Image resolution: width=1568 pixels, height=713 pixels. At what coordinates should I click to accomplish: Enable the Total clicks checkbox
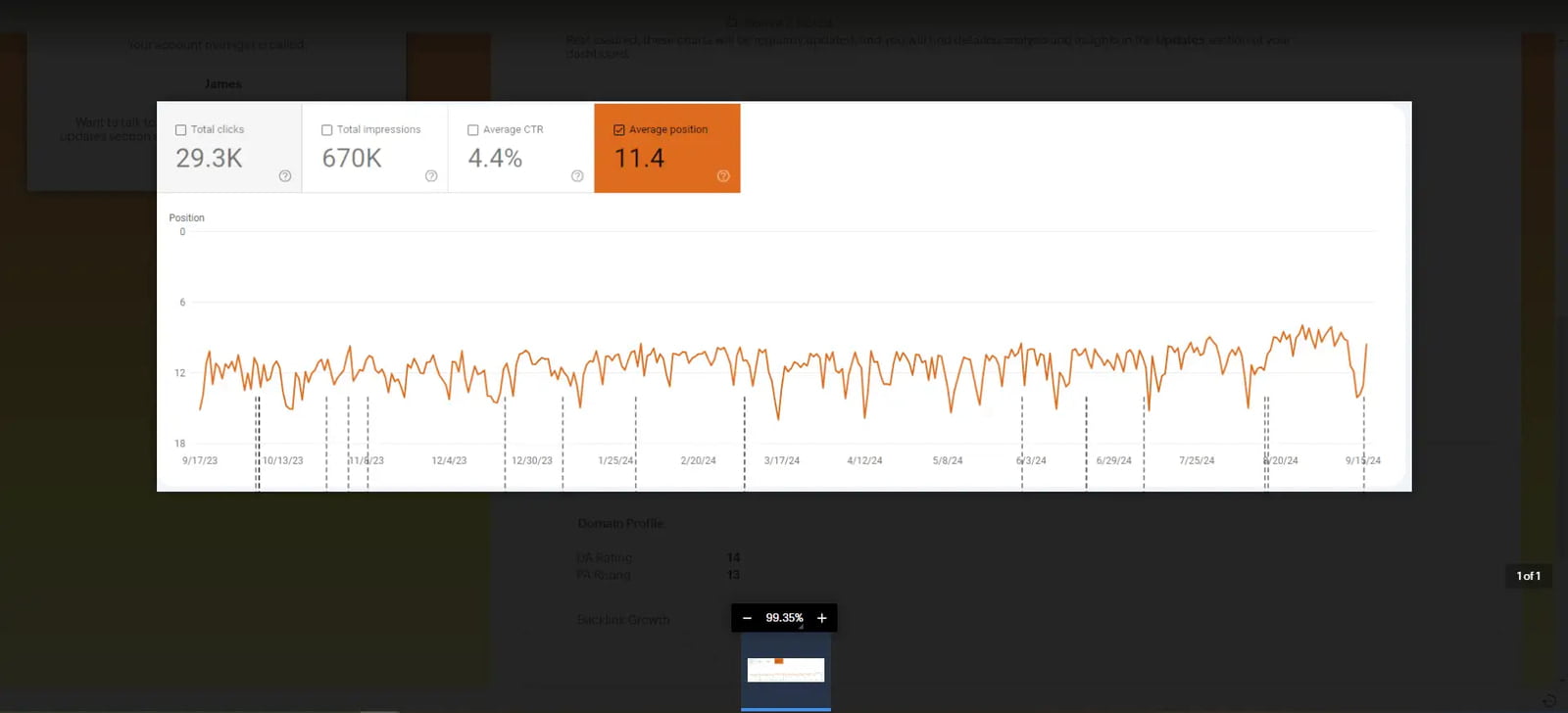click(181, 130)
